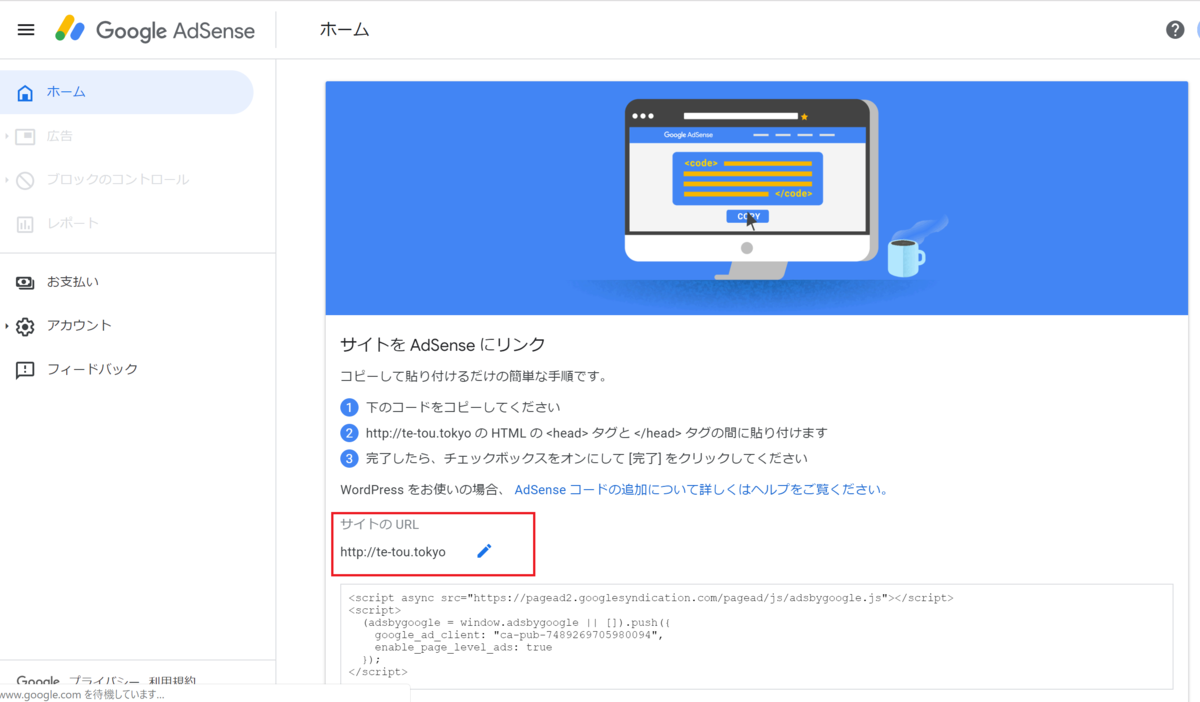This screenshot has width=1200, height=702.
Task: Click step 2 text about head tags
Action: pos(597,433)
